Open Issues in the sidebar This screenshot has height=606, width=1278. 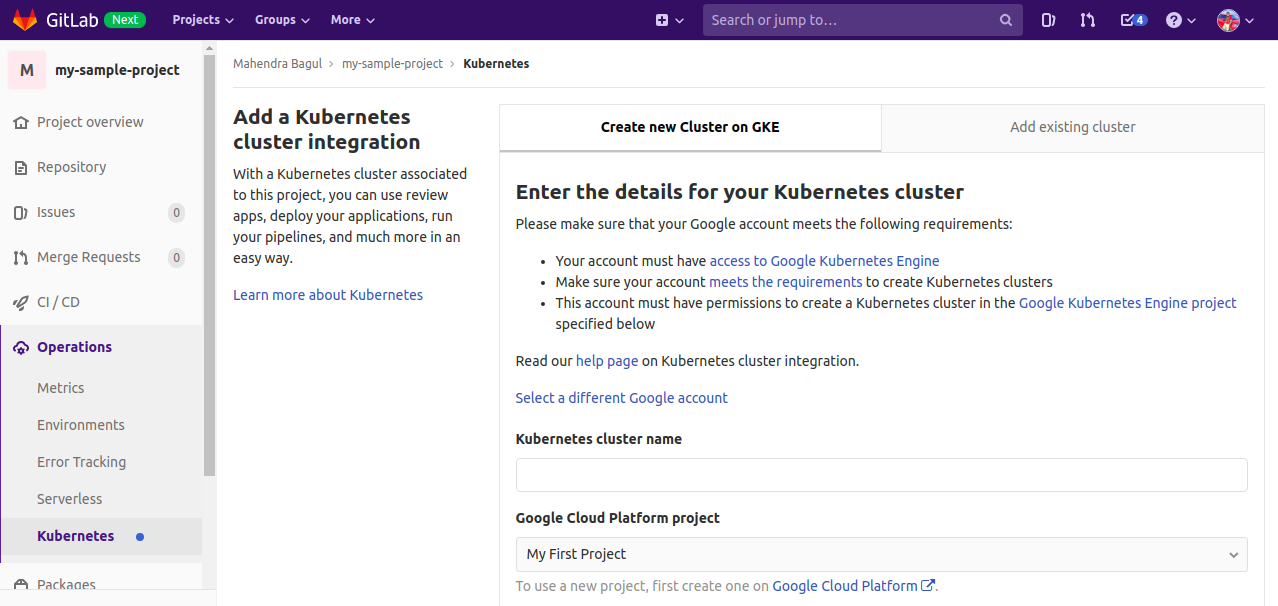coord(56,212)
